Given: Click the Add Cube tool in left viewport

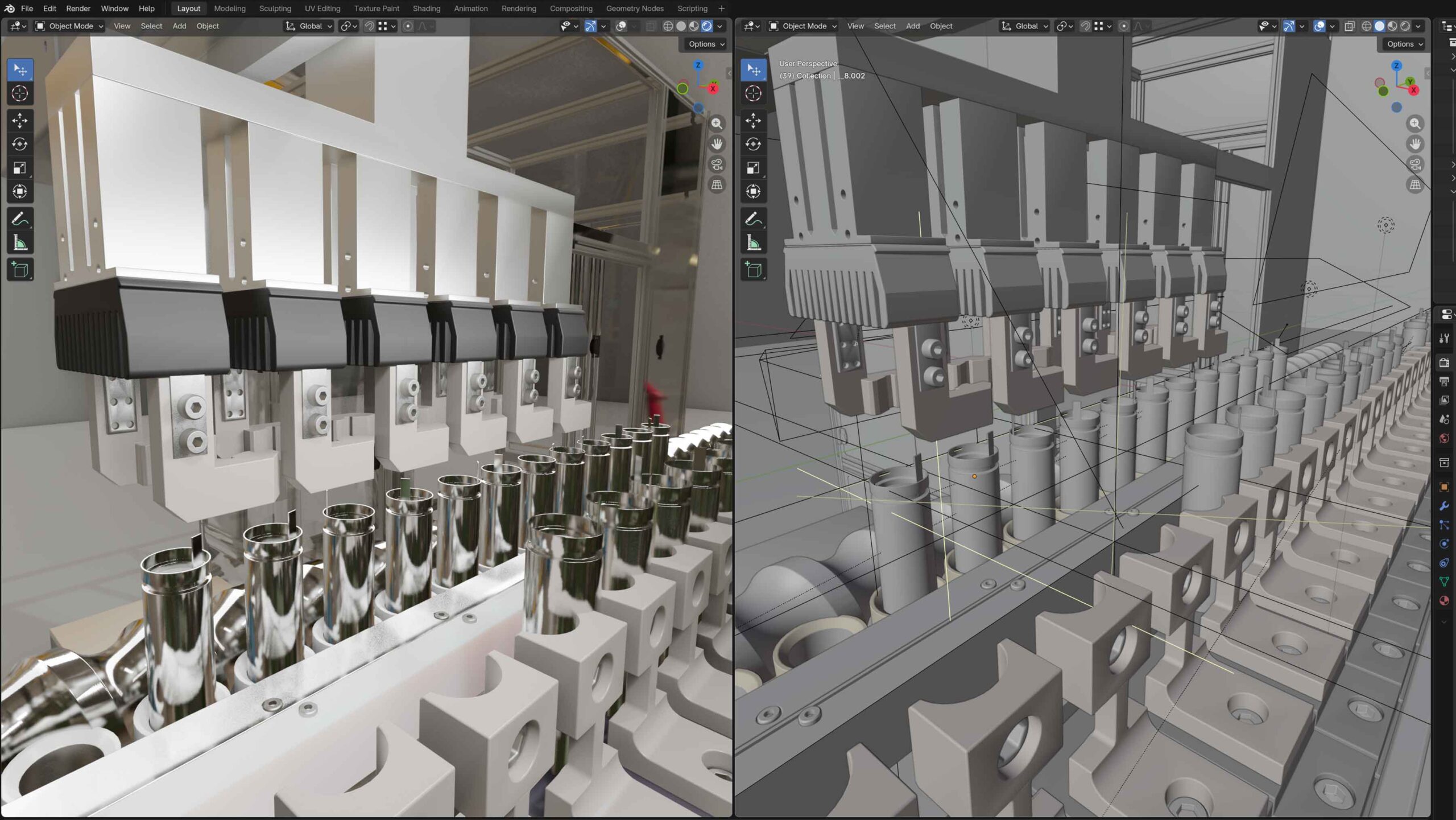Looking at the screenshot, I should pyautogui.click(x=20, y=270).
